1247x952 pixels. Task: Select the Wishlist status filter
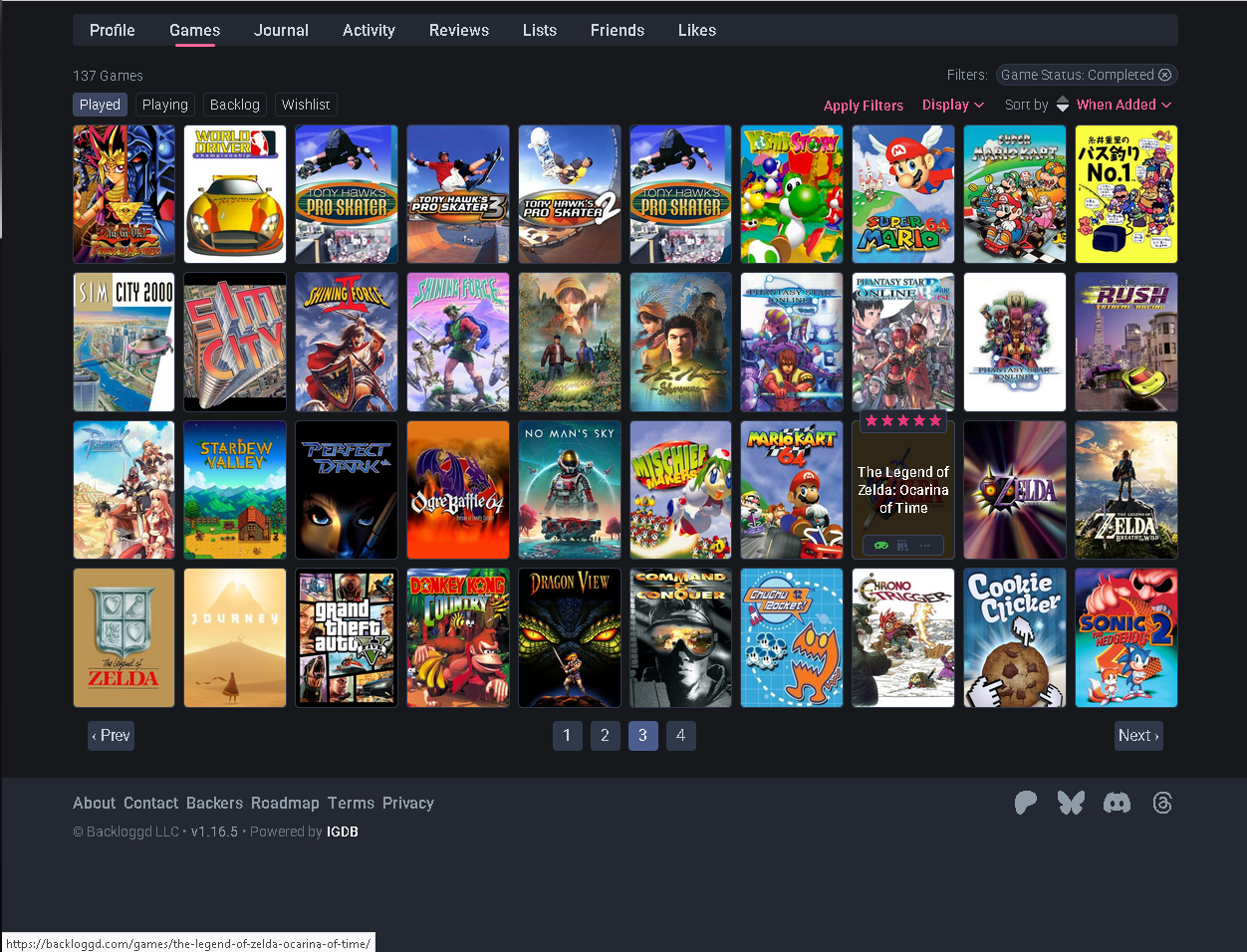(306, 105)
